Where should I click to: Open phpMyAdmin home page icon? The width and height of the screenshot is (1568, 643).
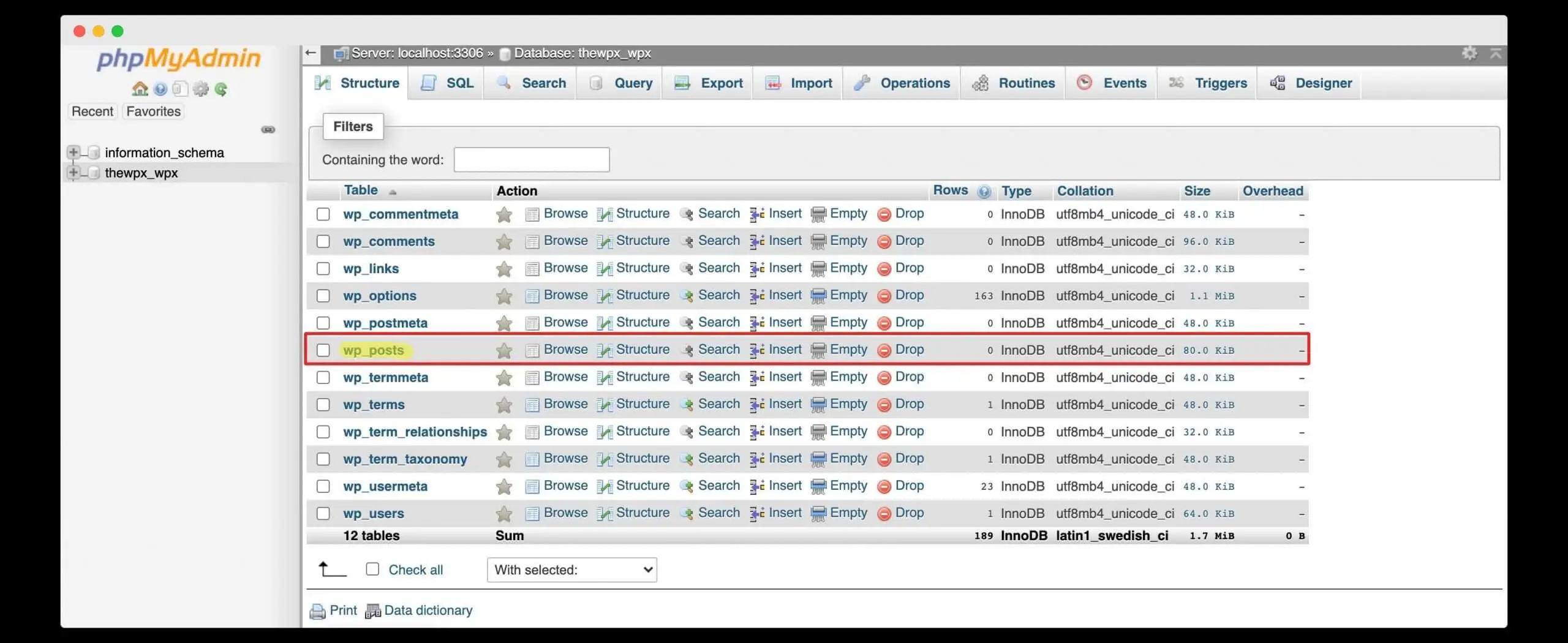pos(140,88)
